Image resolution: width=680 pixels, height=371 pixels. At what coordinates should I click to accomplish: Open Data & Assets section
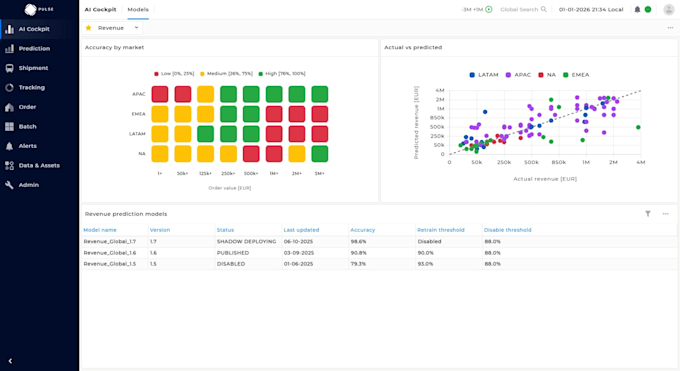pyautogui.click(x=39, y=165)
